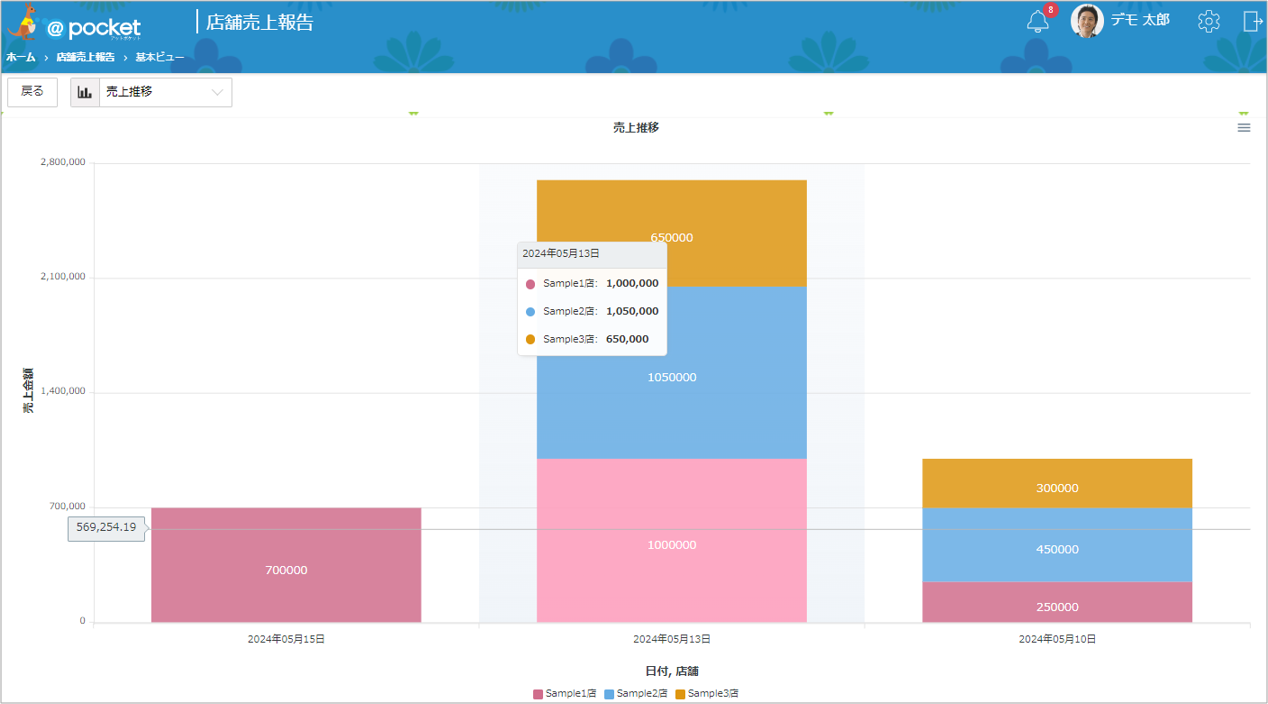Go to 店舗売上報告 in the breadcrumb

coord(85,58)
